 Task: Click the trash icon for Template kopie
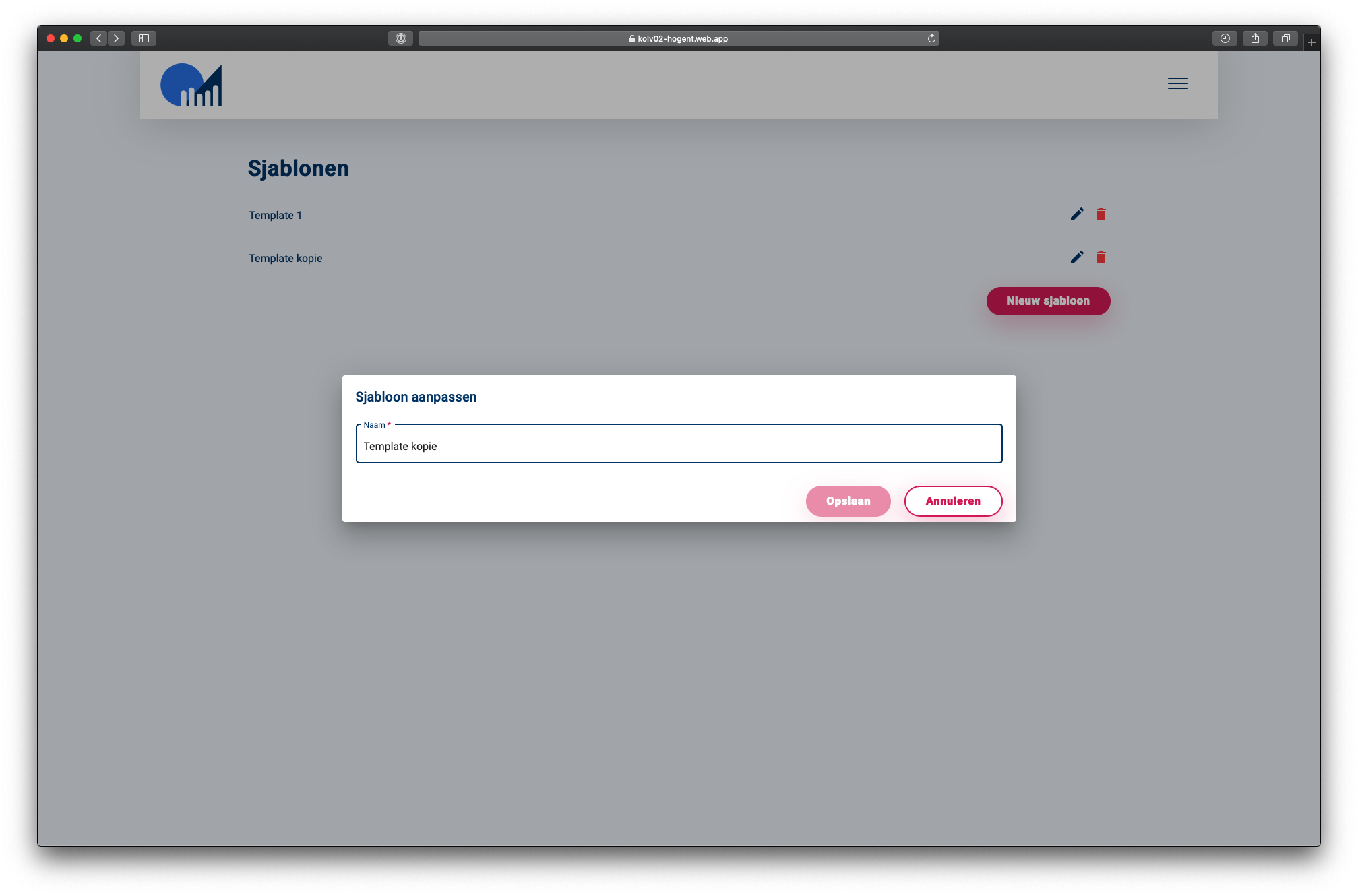pyautogui.click(x=1101, y=257)
